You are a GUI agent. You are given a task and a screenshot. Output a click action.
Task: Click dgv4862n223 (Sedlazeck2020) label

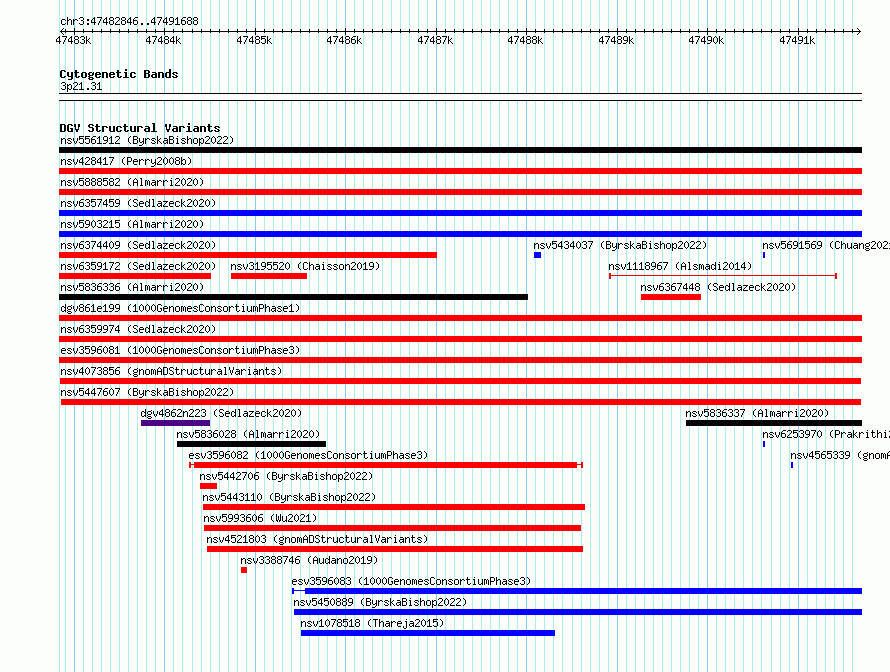point(221,413)
